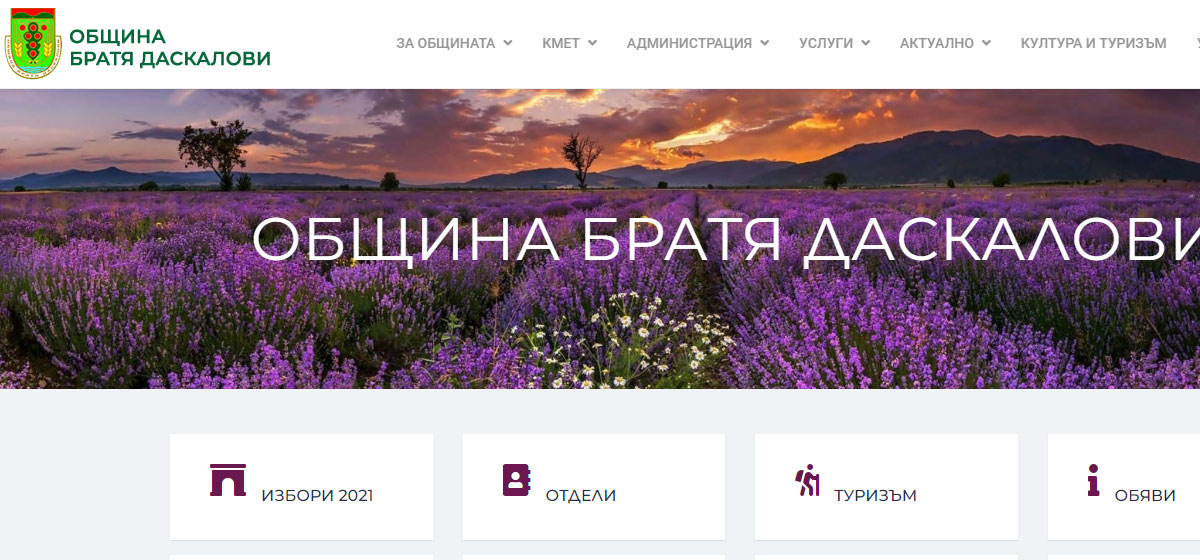Open the ТУРИЗЪМ link card
The height and width of the screenshot is (560, 1200).
coord(886,487)
